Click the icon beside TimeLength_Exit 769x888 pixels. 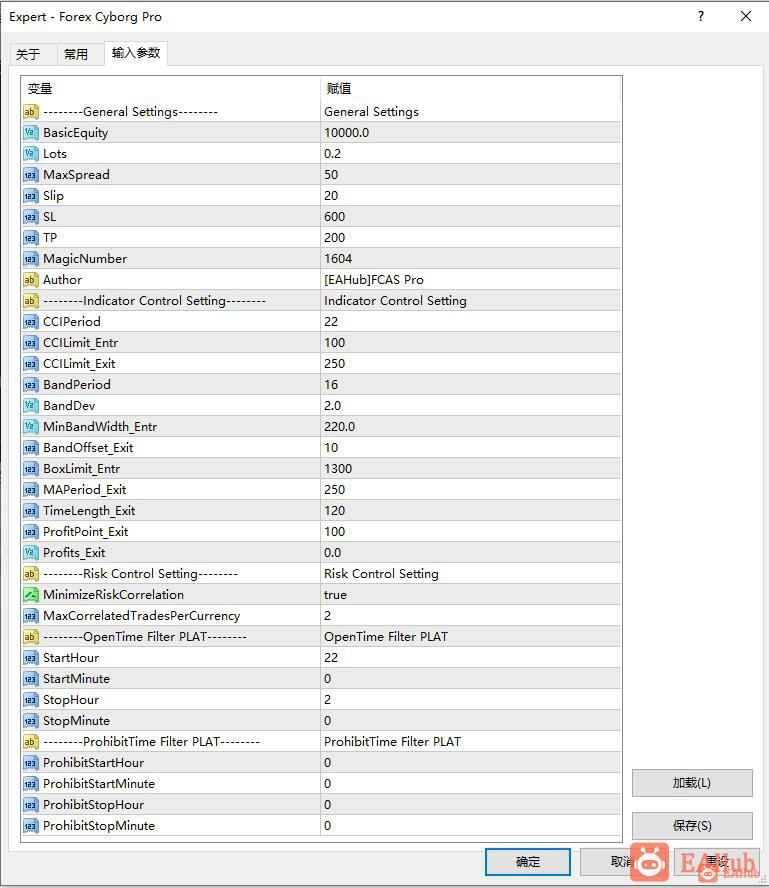click(x=31, y=510)
